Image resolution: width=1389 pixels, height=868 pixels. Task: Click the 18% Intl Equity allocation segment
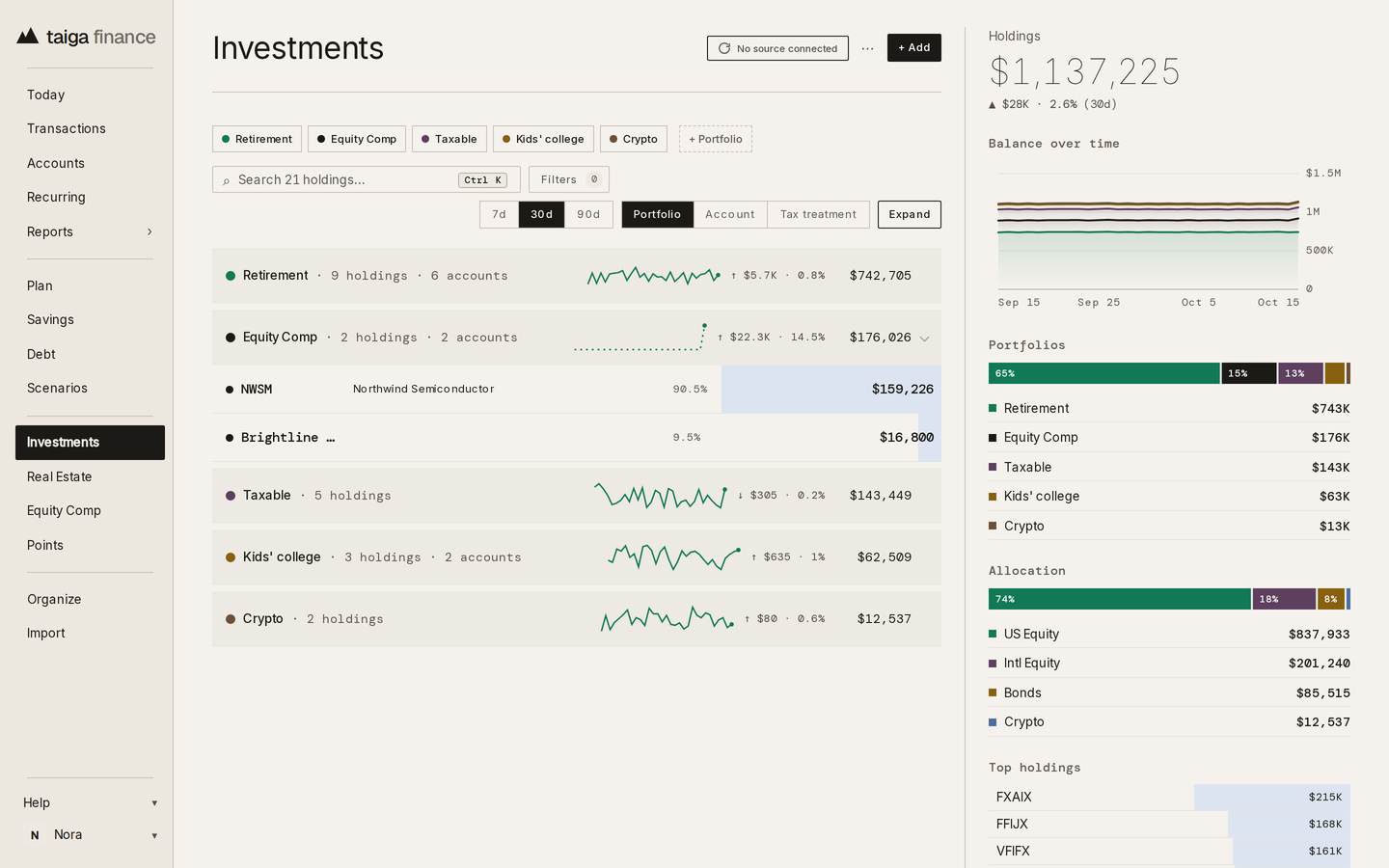[x=1284, y=599]
